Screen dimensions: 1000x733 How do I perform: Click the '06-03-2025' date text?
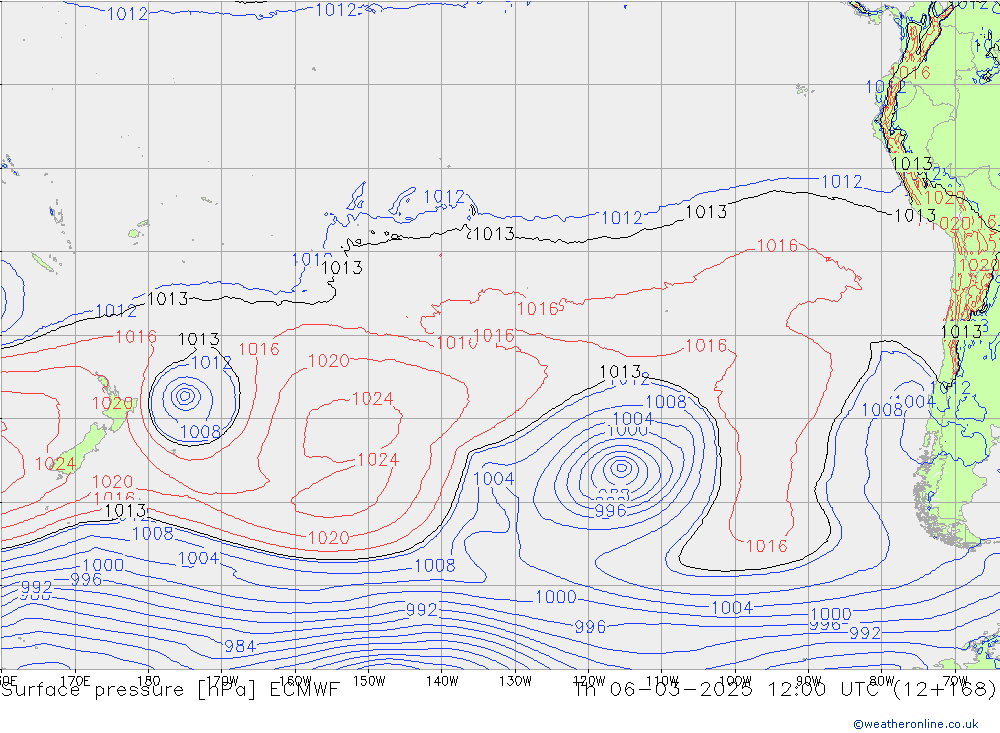click(680, 690)
